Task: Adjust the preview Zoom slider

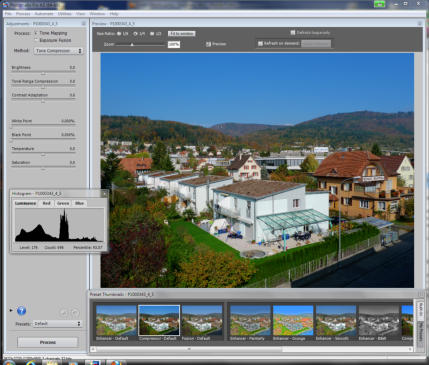Action: (141, 44)
